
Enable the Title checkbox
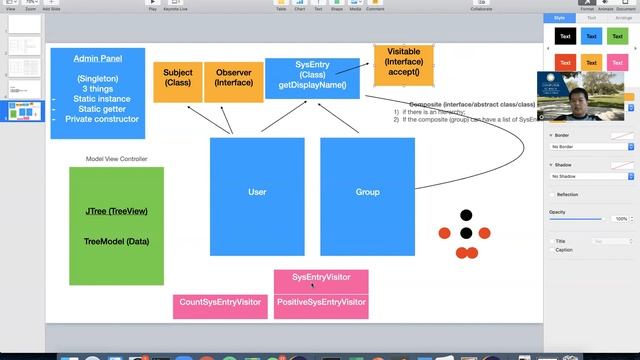tap(552, 241)
